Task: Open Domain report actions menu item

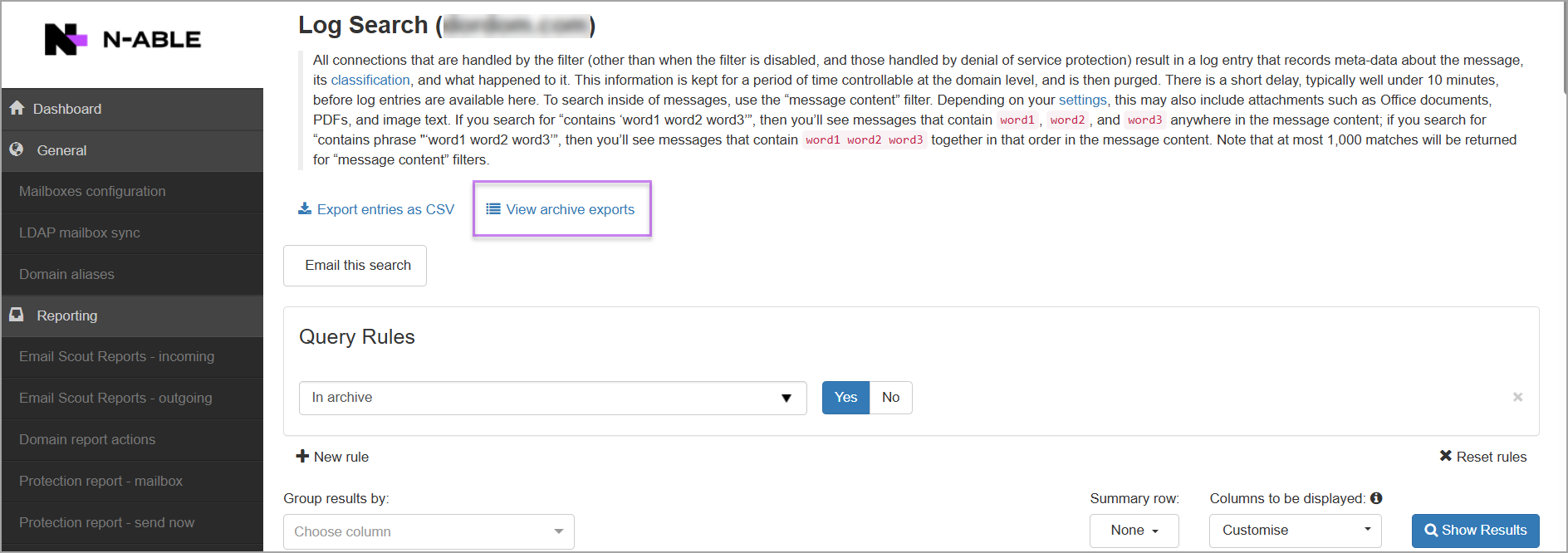Action: click(x=87, y=440)
